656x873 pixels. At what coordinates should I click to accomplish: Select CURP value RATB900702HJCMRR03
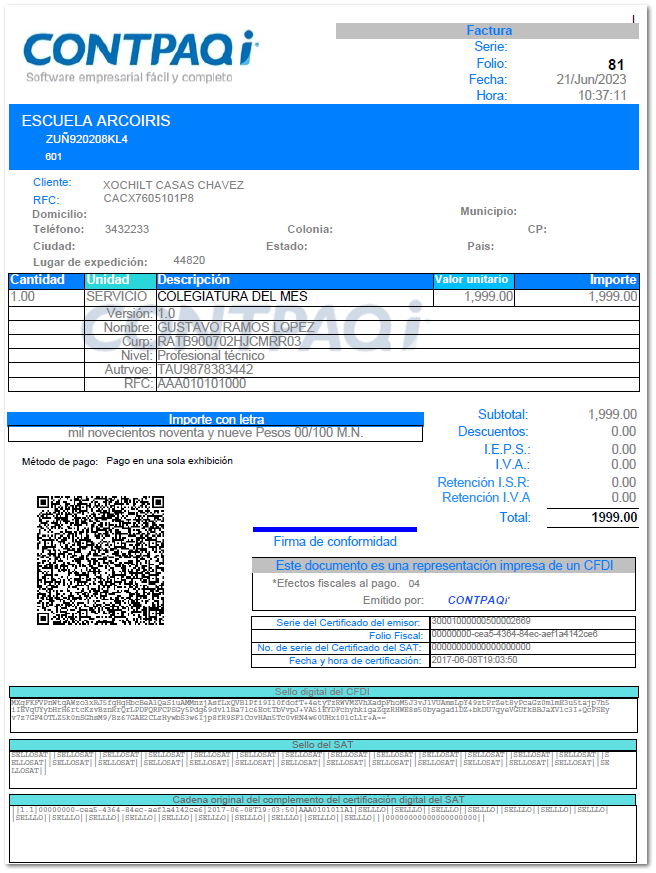pos(229,341)
